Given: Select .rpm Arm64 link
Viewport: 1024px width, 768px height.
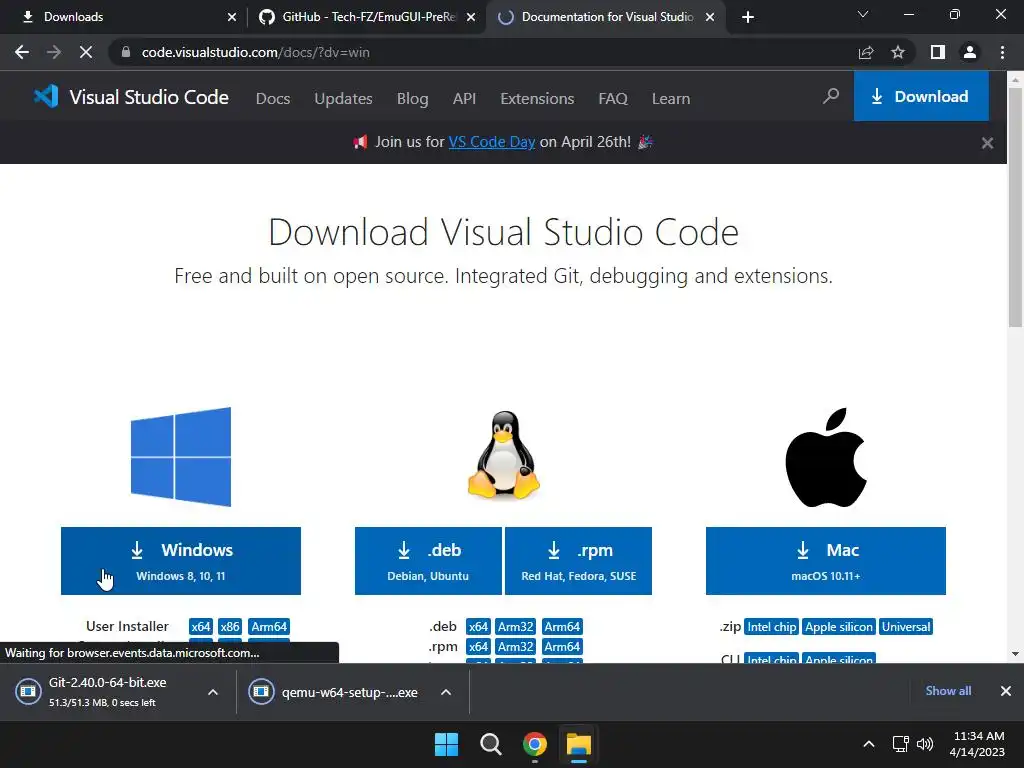Looking at the screenshot, I should click(562, 647).
